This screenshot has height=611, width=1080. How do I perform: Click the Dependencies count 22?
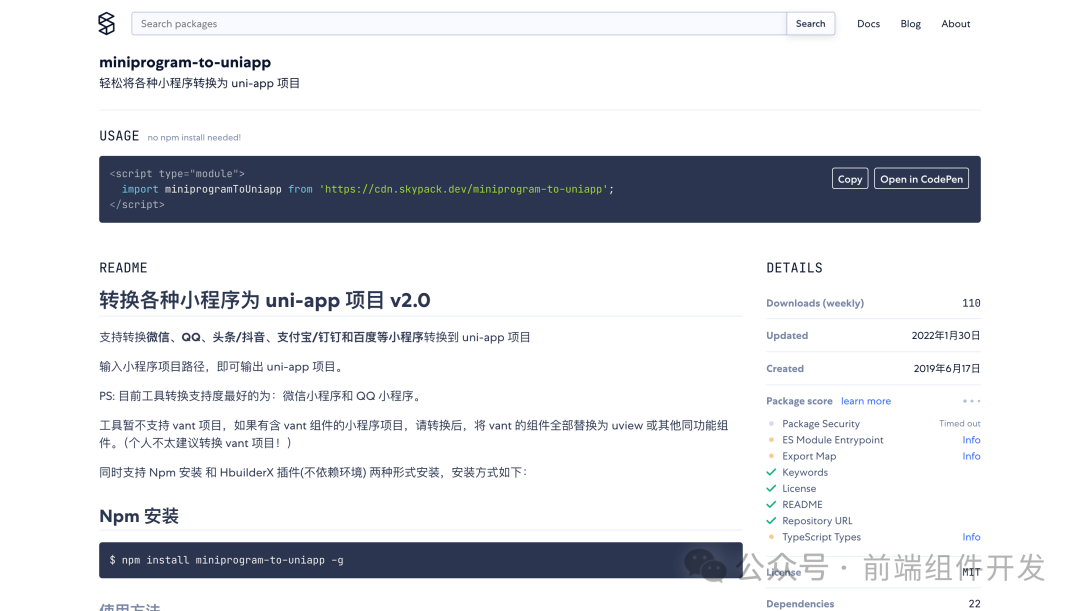(974, 603)
